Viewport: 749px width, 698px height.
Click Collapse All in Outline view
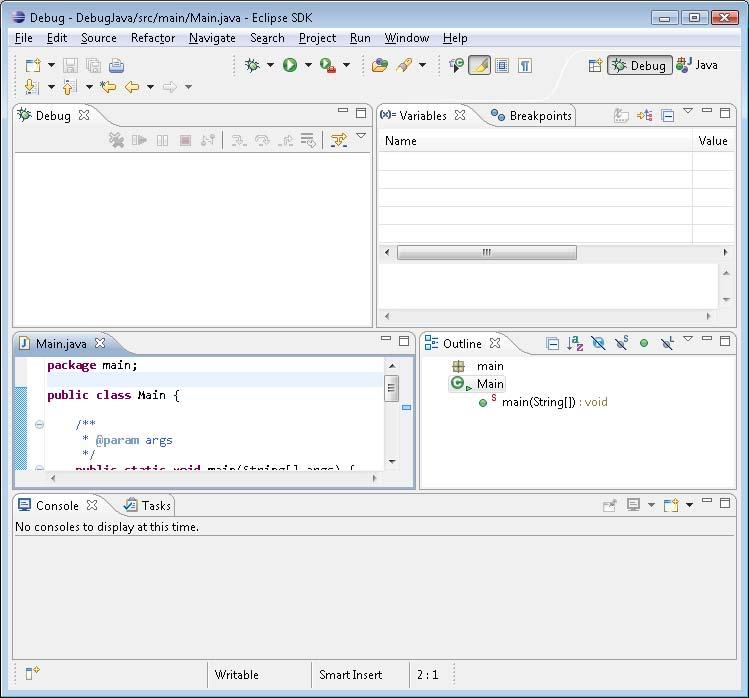tap(552, 344)
